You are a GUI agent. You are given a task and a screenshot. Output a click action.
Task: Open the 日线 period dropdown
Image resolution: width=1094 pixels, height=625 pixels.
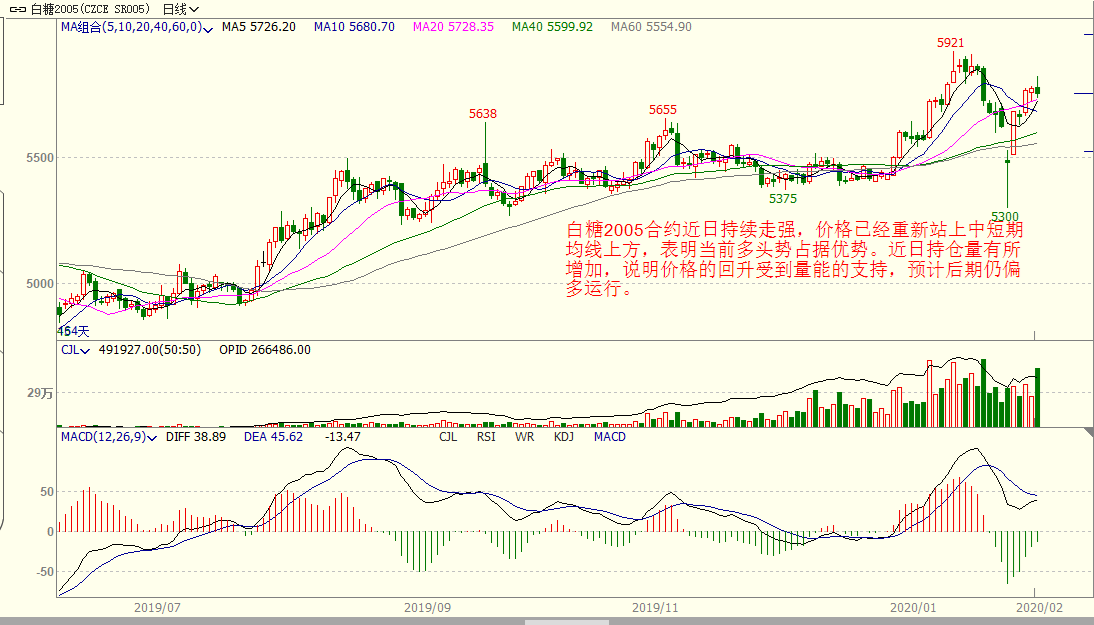pos(180,9)
